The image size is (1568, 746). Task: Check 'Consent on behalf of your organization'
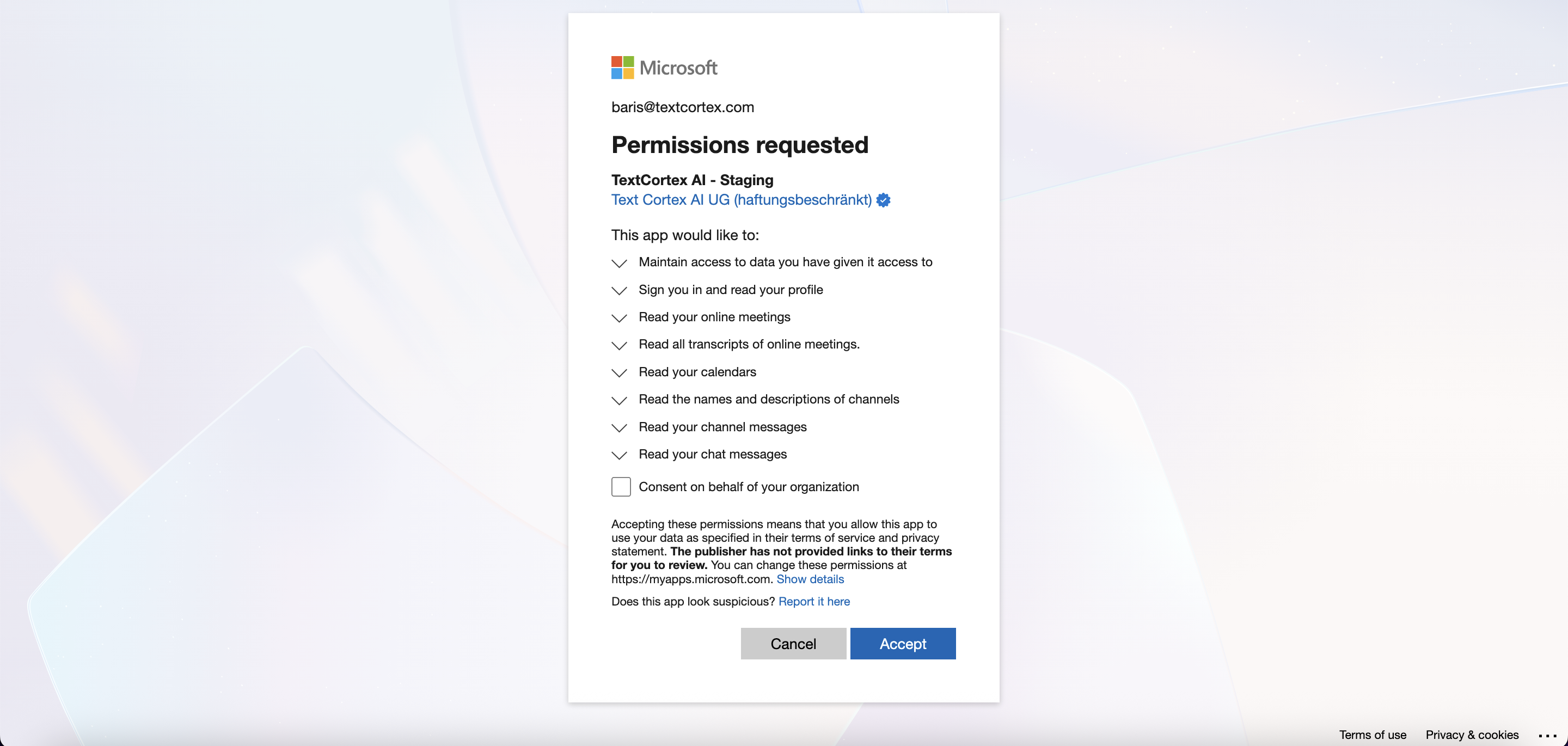click(621, 487)
